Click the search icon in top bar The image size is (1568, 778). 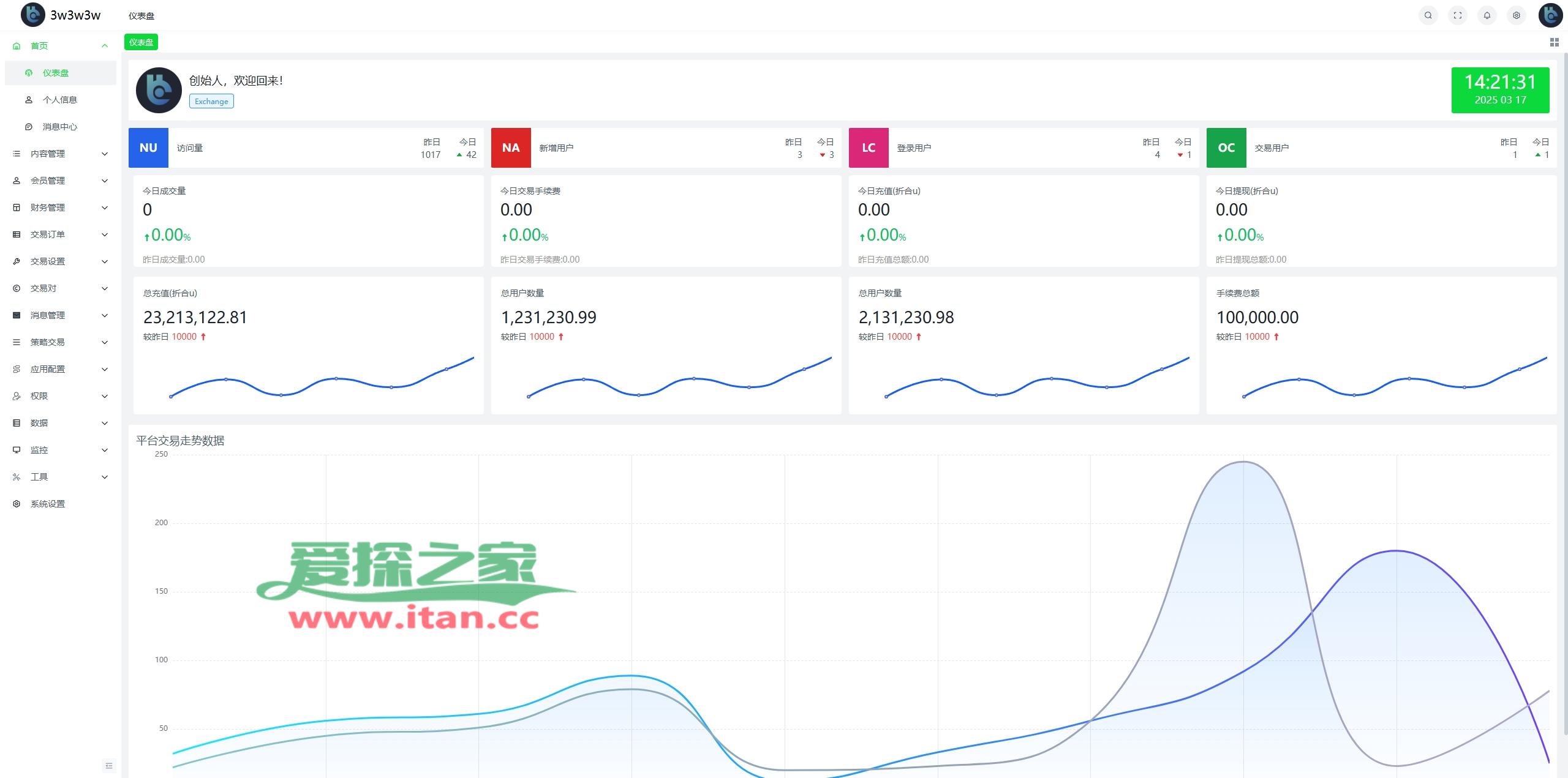tap(1428, 15)
